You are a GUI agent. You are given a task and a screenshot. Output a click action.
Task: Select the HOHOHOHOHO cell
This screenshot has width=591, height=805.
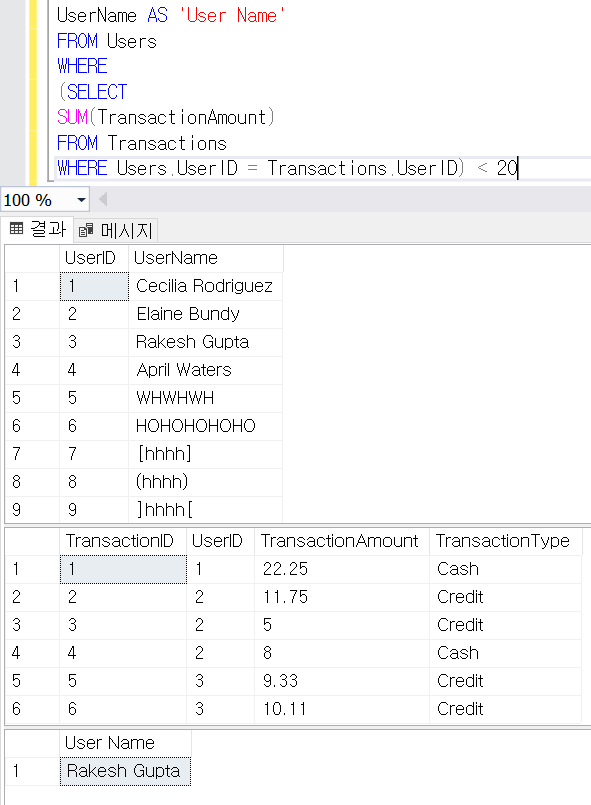point(205,426)
